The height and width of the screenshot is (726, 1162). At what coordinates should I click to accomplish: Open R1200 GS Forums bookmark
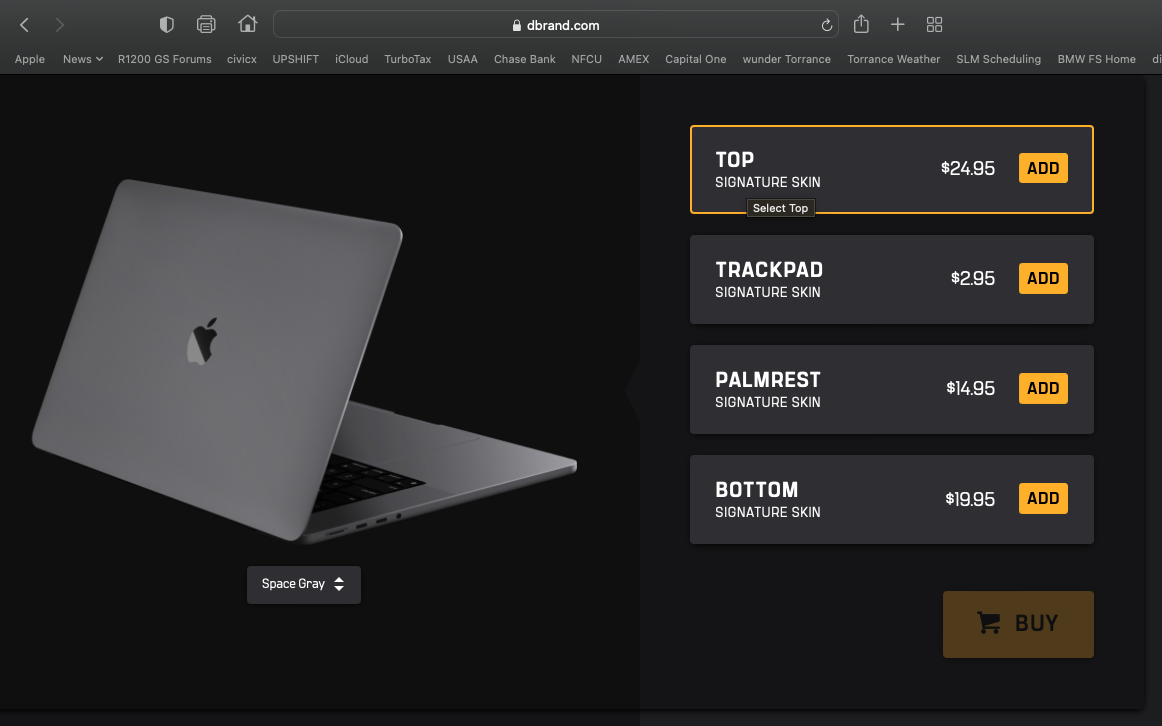[x=165, y=59]
